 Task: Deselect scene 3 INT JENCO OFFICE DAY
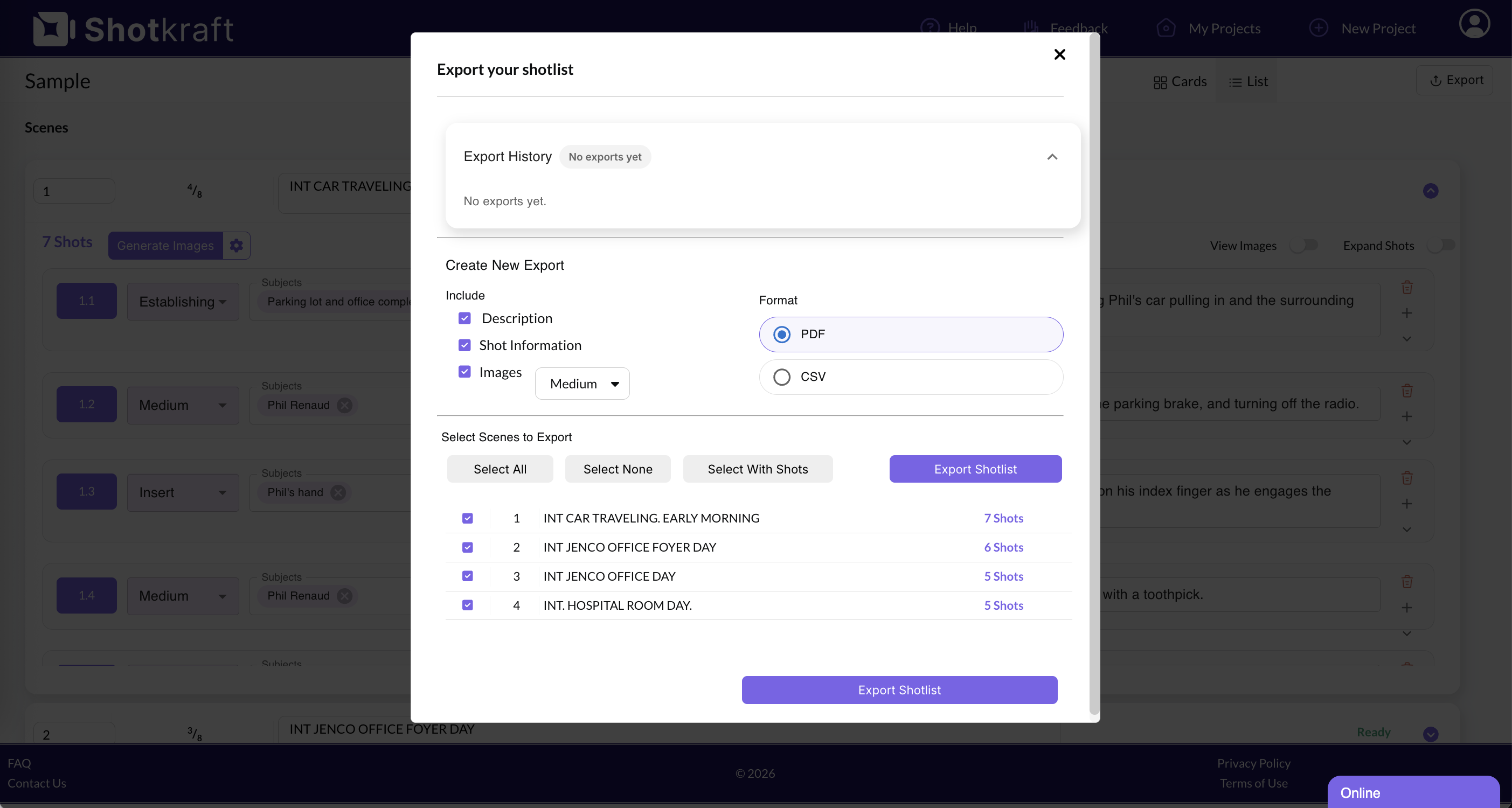(467, 576)
